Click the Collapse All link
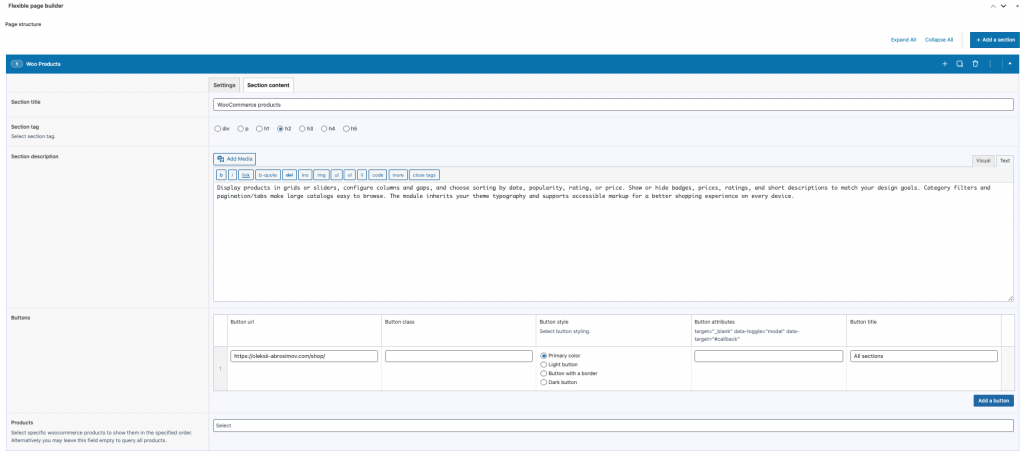 pyautogui.click(x=939, y=40)
